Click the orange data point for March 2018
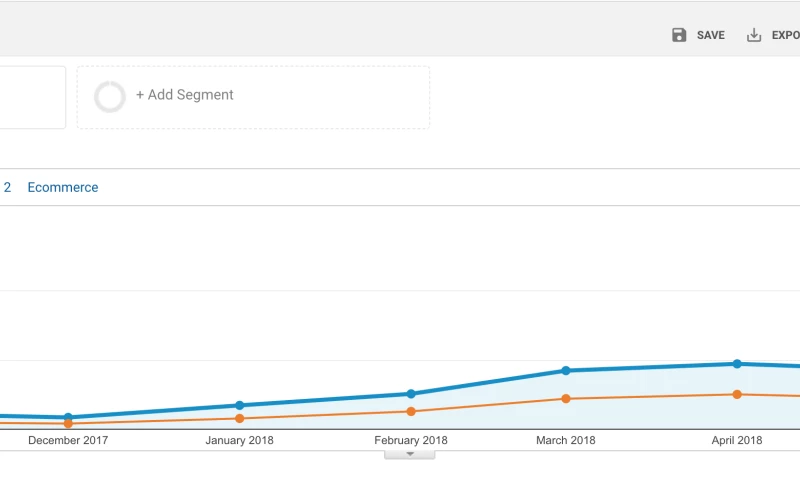Image resolution: width=800 pixels, height=480 pixels. coord(566,398)
